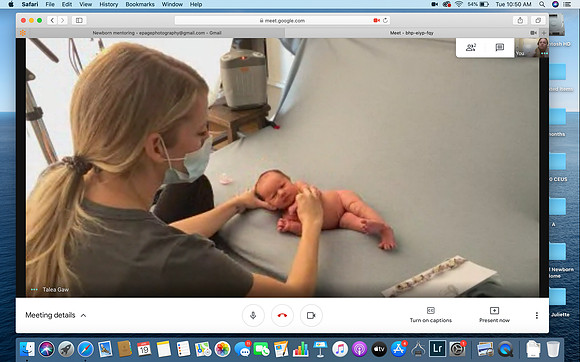Open System Preferences gear in Dock
580x362 pixels.
coord(457,349)
